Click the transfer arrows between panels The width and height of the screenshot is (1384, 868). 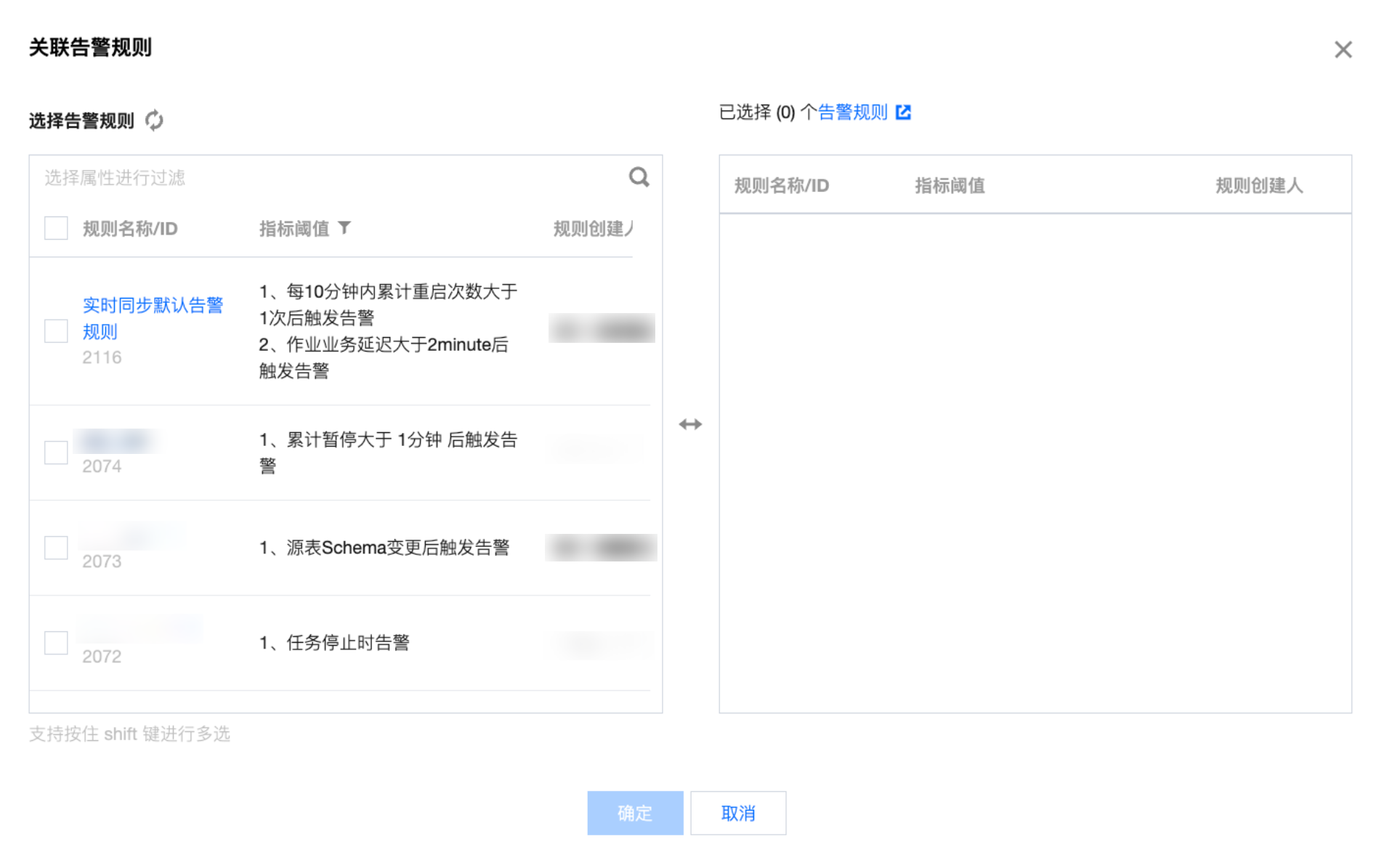point(690,424)
